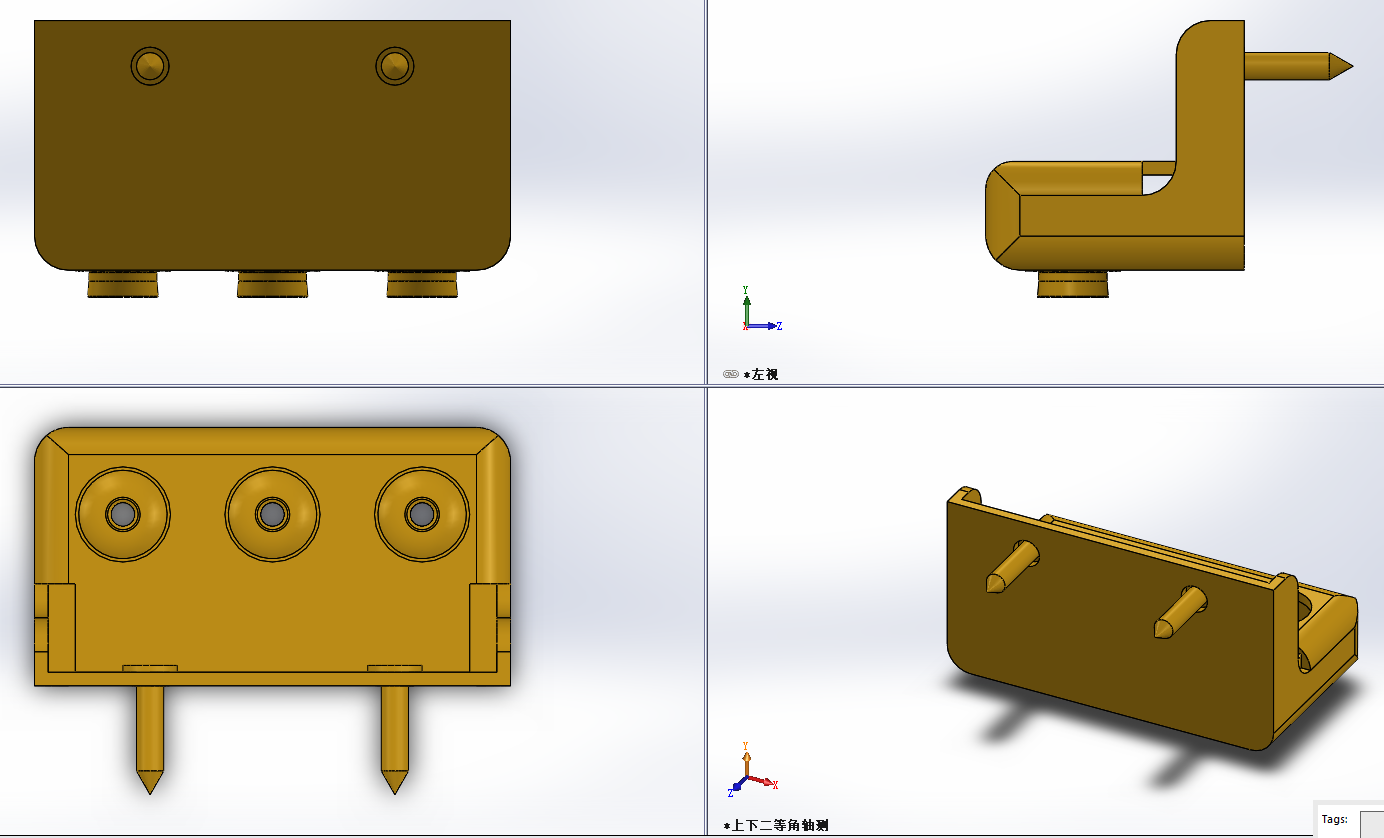Click the Tags: label
Screen dimensions: 1384x838
(1334, 819)
